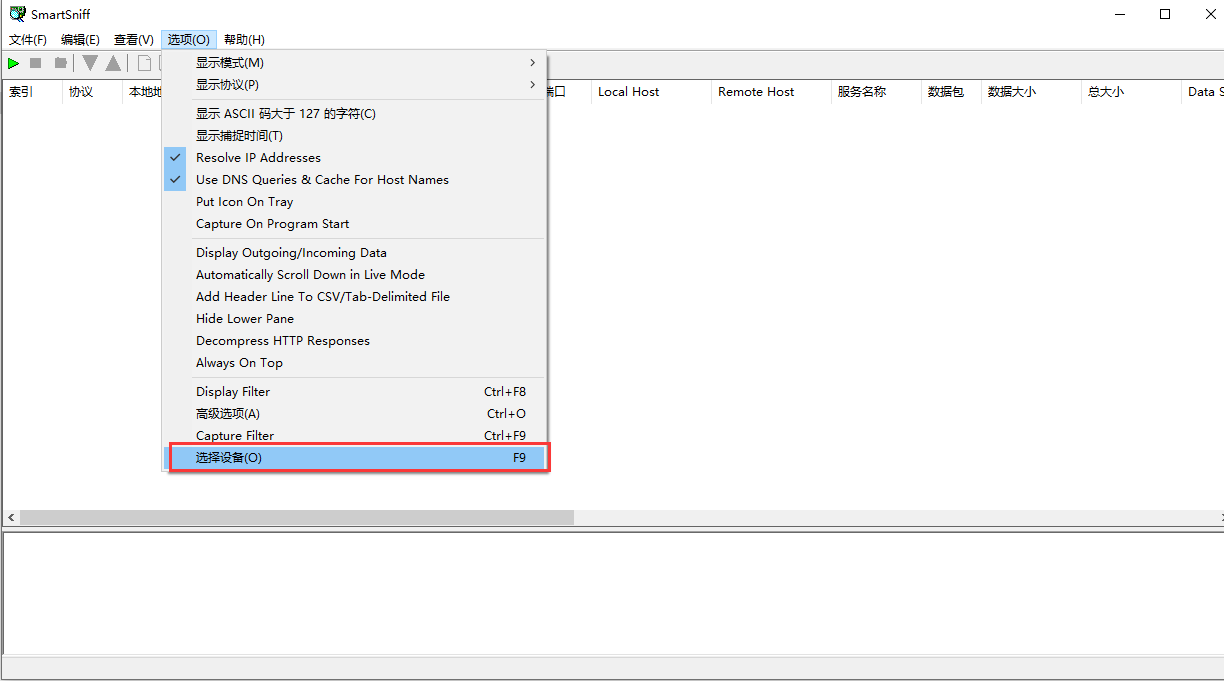Enable Put Icon On Tray option
Screen dimensions: 1224x681
coord(245,202)
